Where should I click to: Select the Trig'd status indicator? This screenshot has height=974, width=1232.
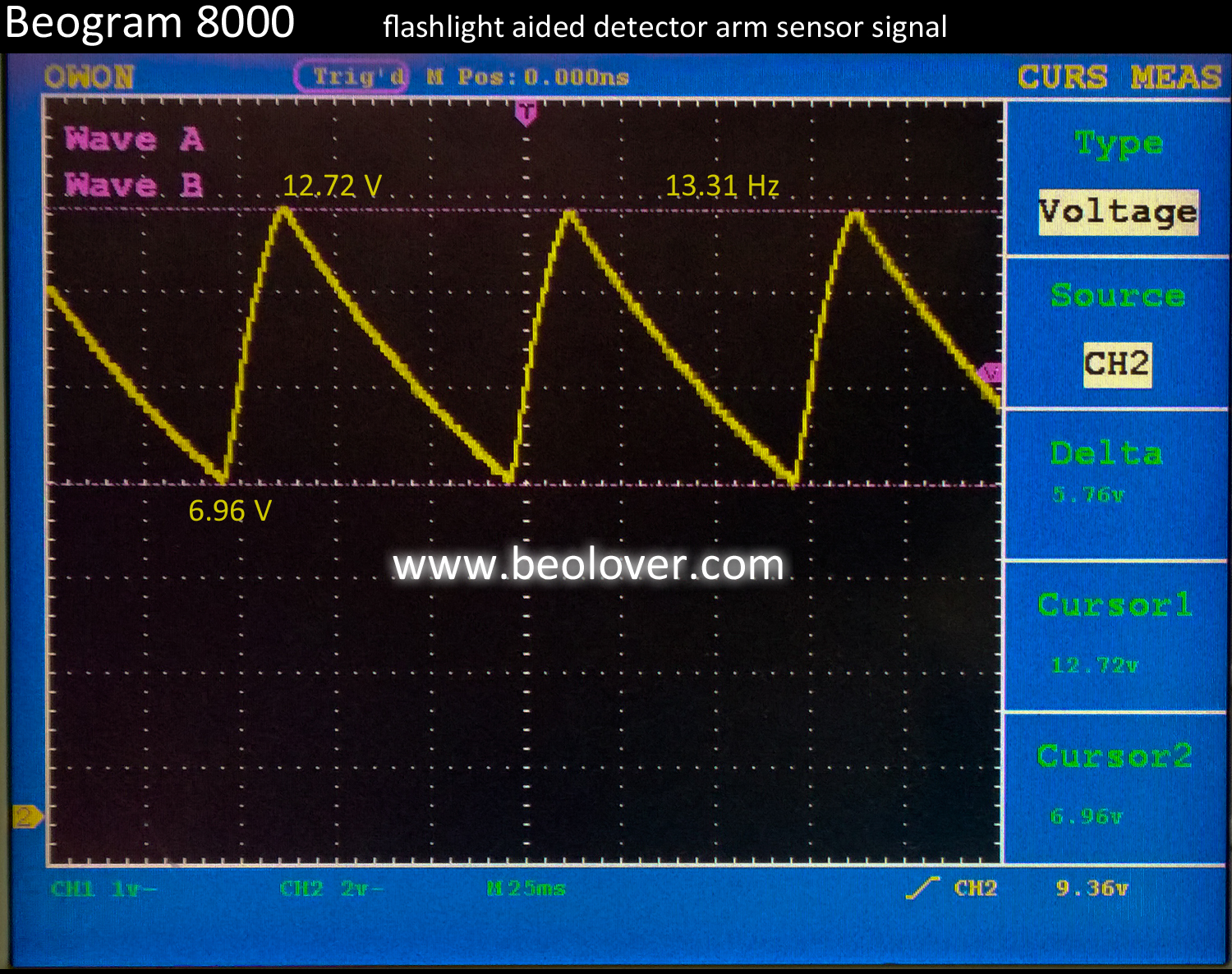tap(359, 77)
